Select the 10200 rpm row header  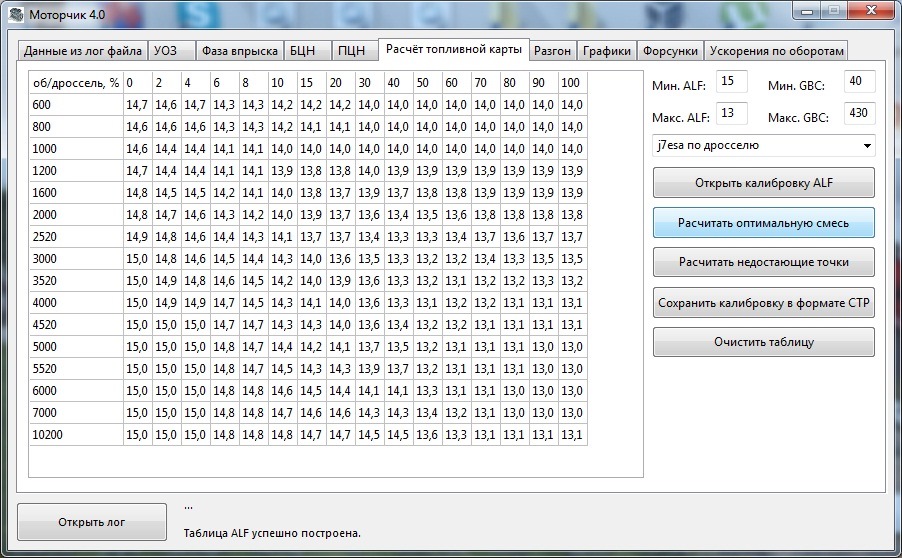[77, 435]
